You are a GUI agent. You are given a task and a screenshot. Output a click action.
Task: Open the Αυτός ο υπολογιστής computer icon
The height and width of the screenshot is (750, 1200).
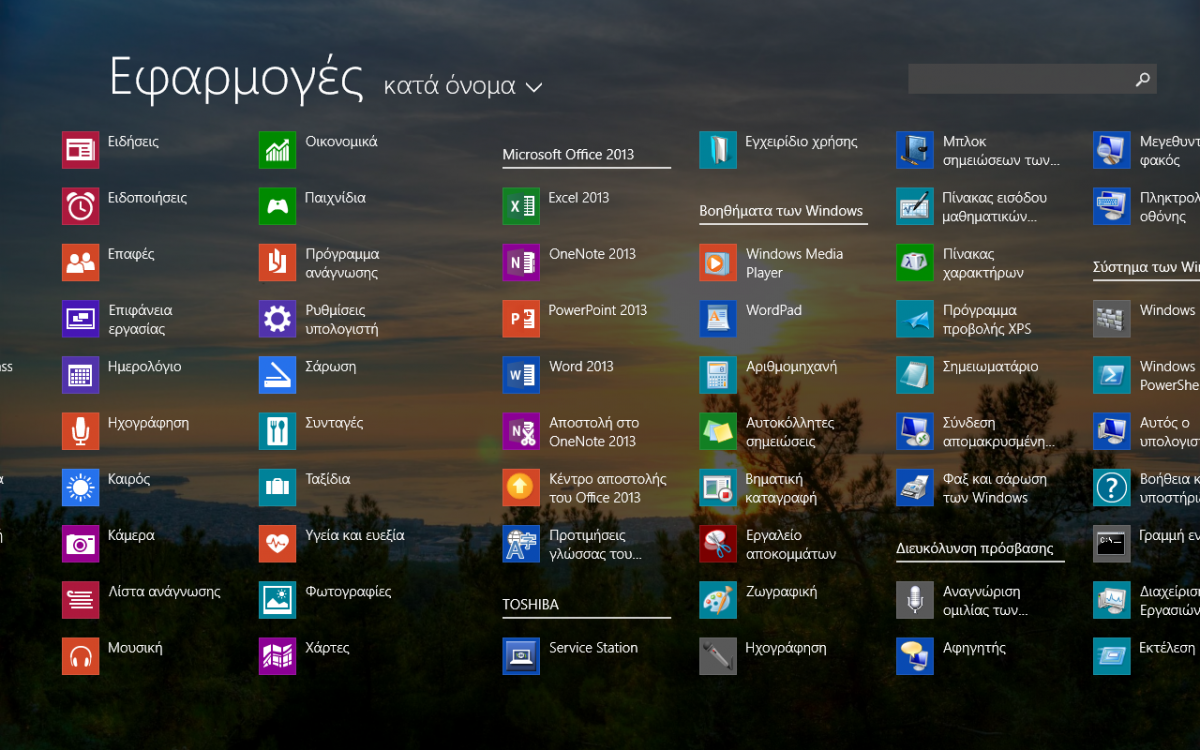pos(1112,431)
